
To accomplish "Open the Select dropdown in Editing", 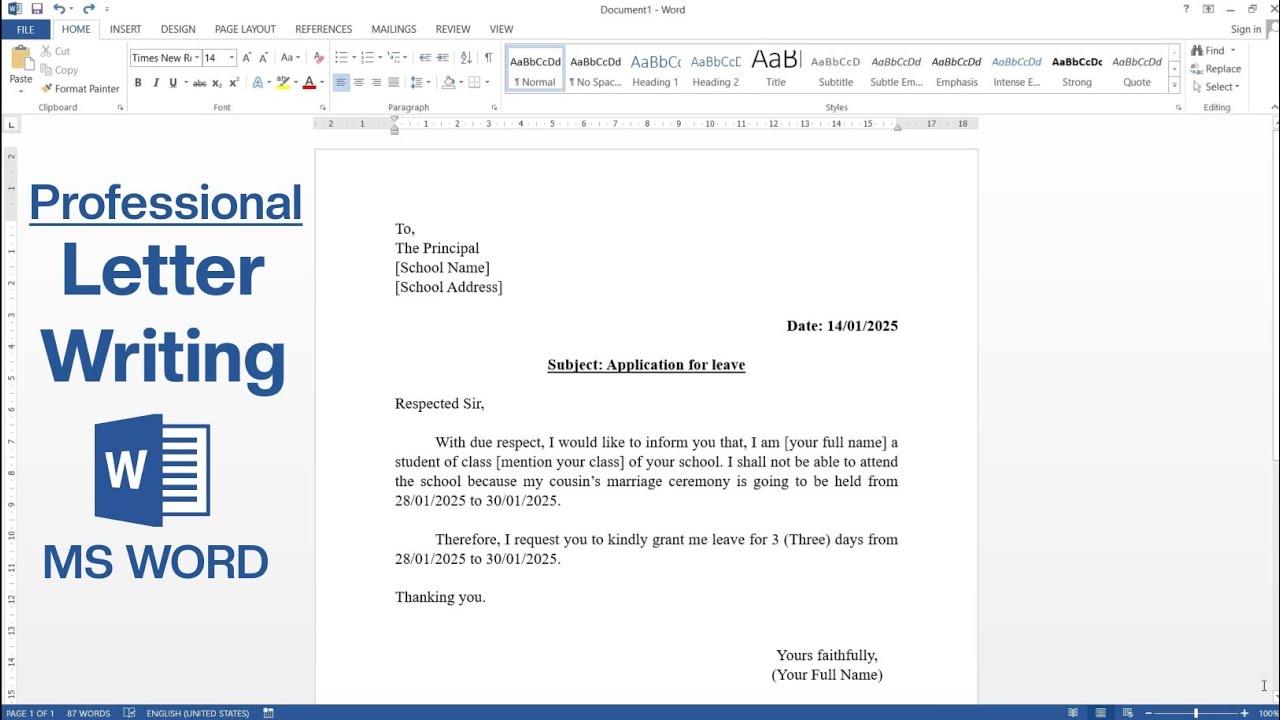I will click(1216, 87).
